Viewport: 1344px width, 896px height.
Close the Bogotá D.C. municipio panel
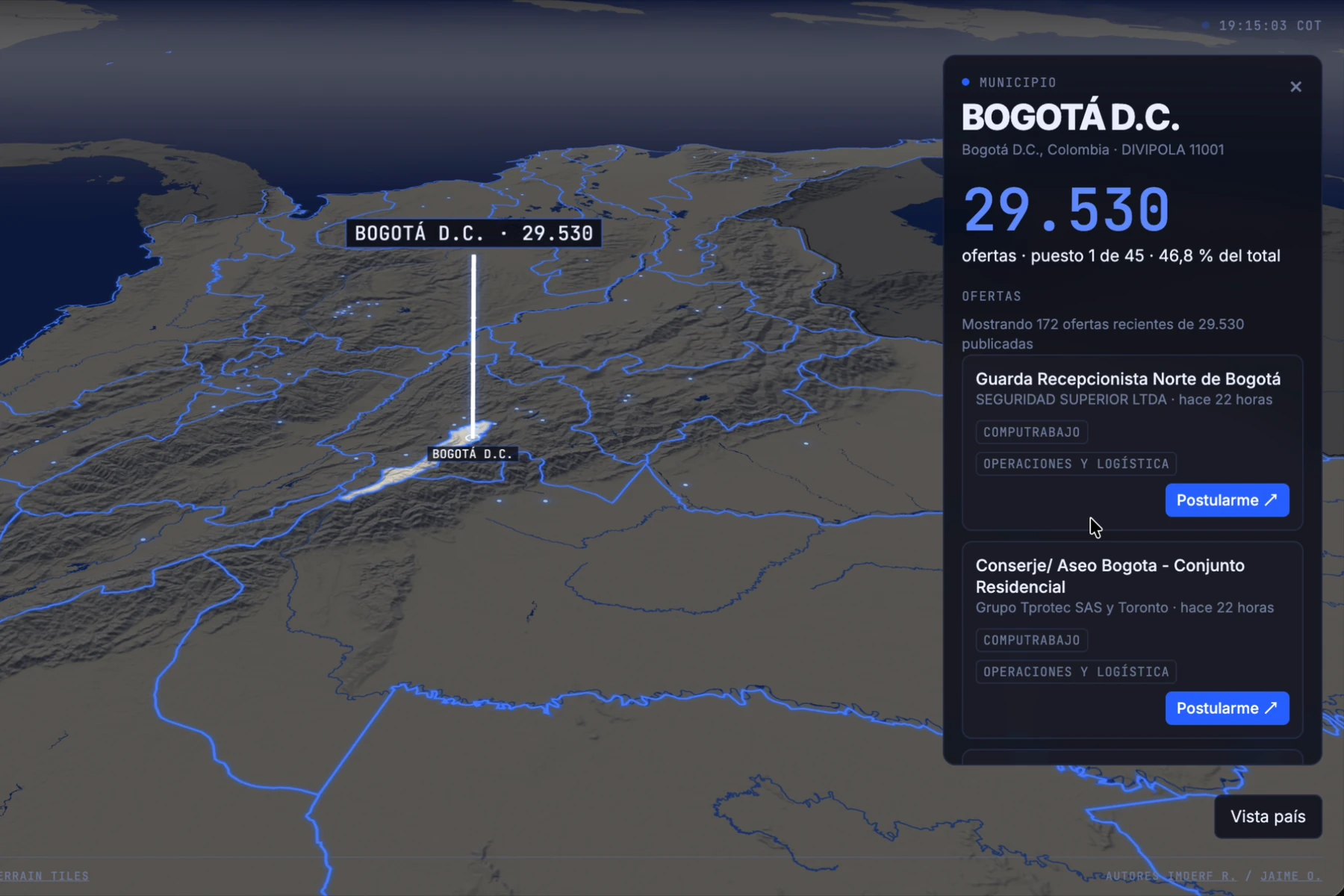(1295, 87)
